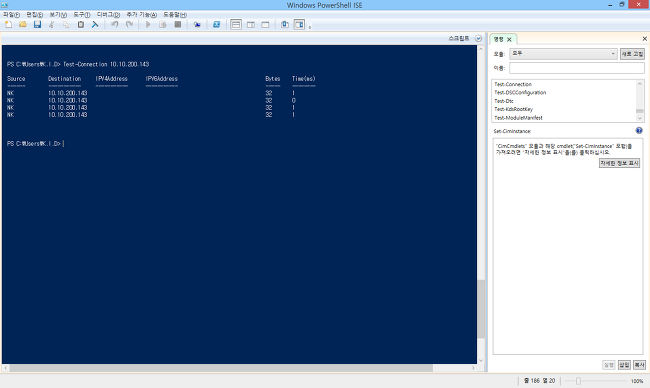Toggle the Show Command Add-on pane button
The width and height of the screenshot is (650, 388).
[299, 24]
